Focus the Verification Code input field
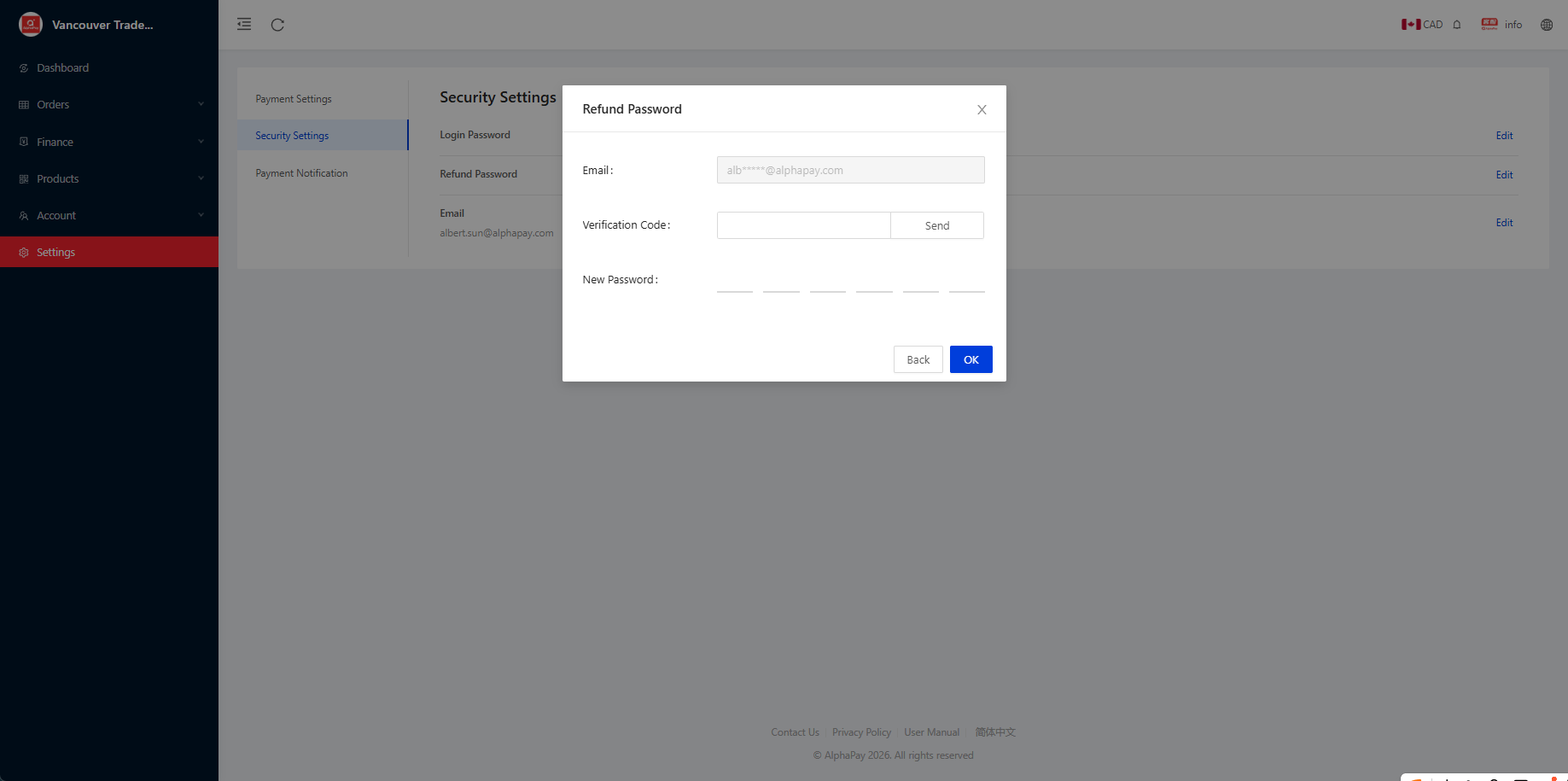The height and width of the screenshot is (781, 1568). point(803,225)
